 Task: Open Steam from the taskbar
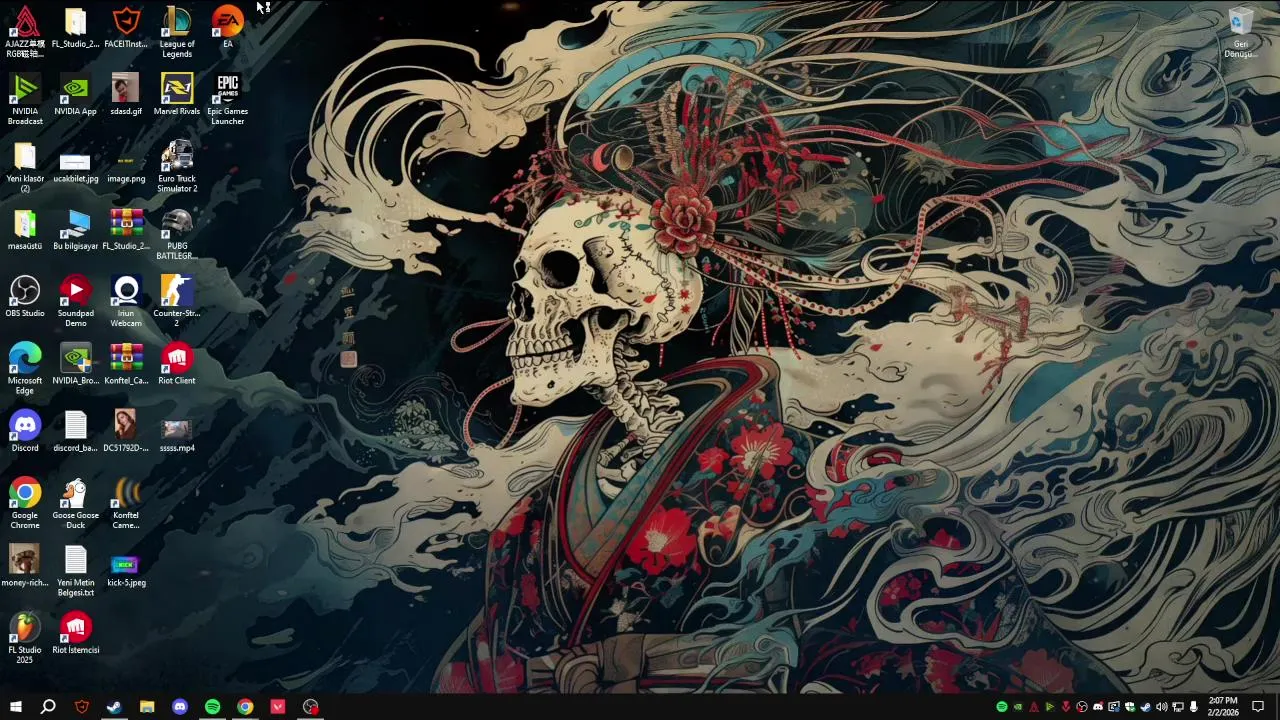[114, 707]
